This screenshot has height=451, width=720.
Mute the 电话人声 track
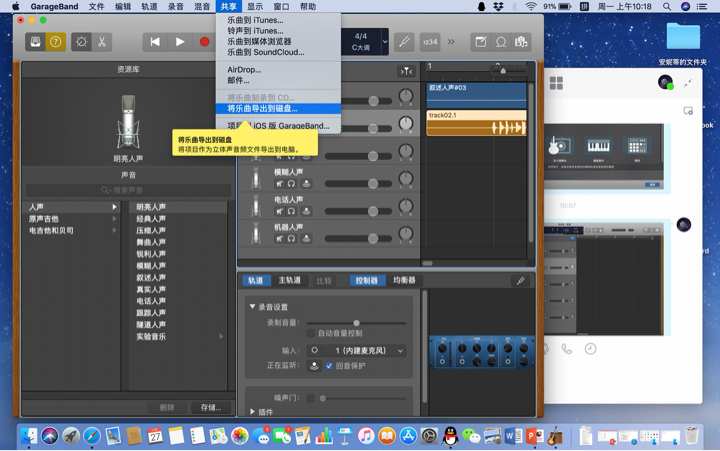click(x=279, y=211)
